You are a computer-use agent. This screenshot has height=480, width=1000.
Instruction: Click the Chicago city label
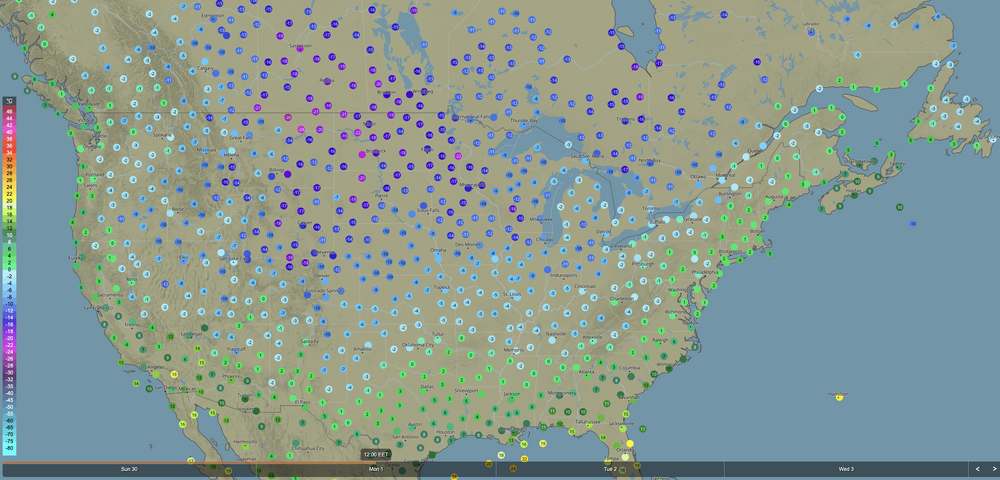pos(546,240)
